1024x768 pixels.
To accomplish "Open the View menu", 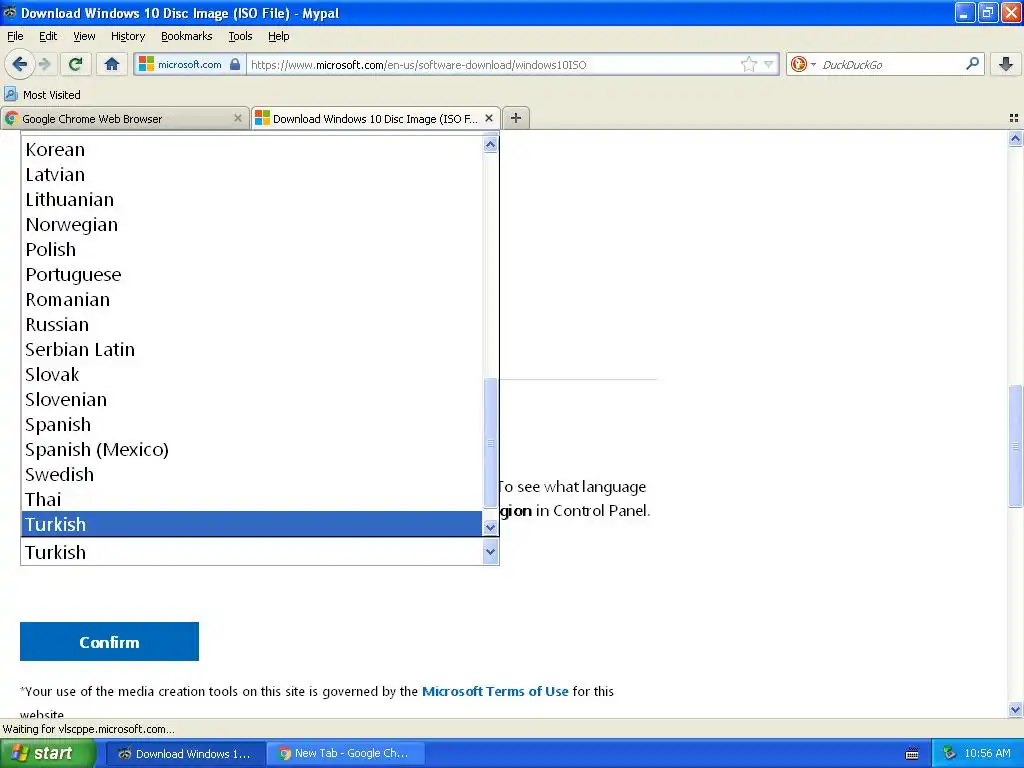I will point(84,36).
